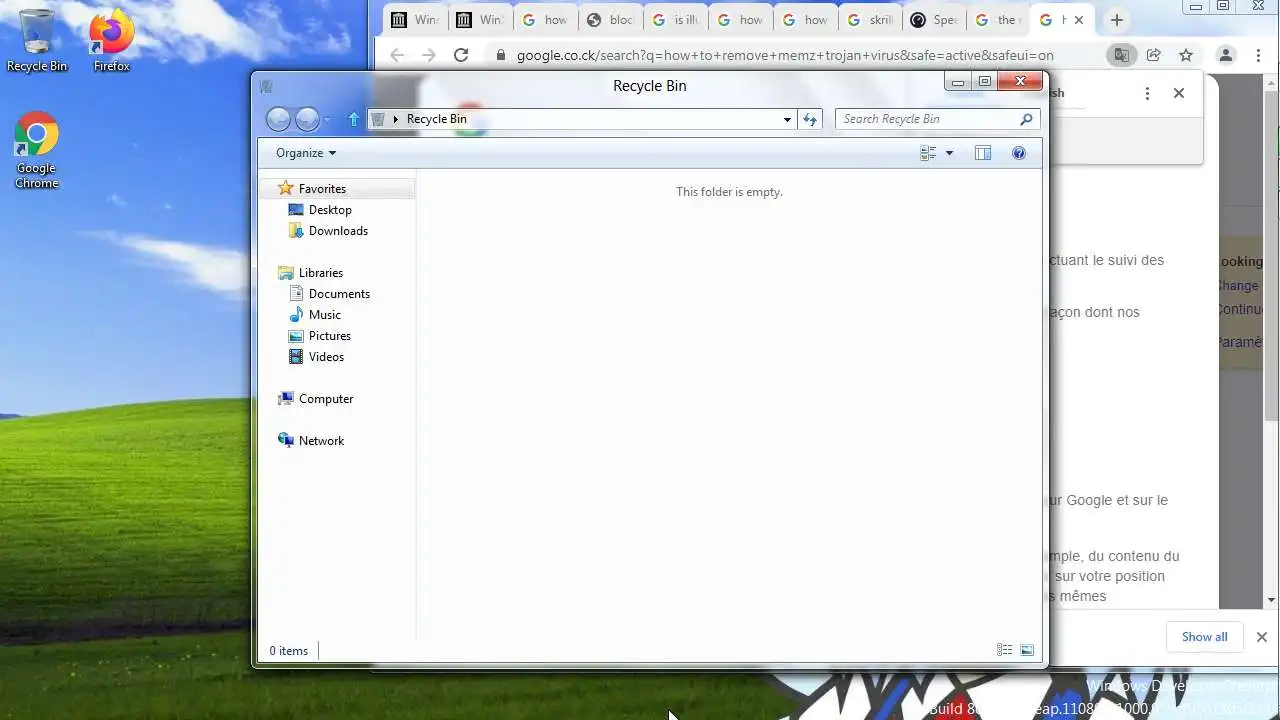Select Network in the navigation pane
This screenshot has width=1280, height=720.
321,441
